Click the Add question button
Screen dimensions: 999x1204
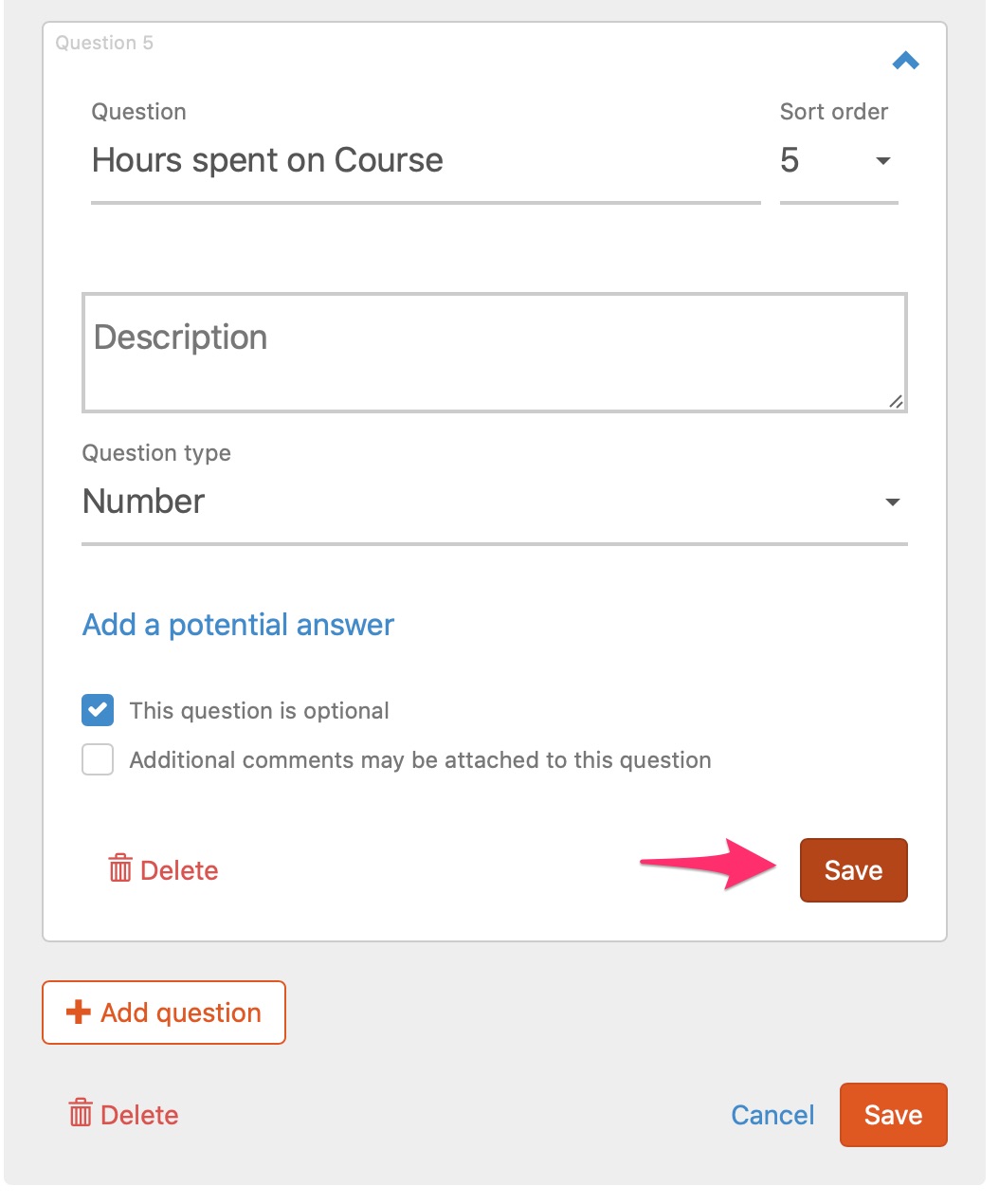tap(164, 1012)
